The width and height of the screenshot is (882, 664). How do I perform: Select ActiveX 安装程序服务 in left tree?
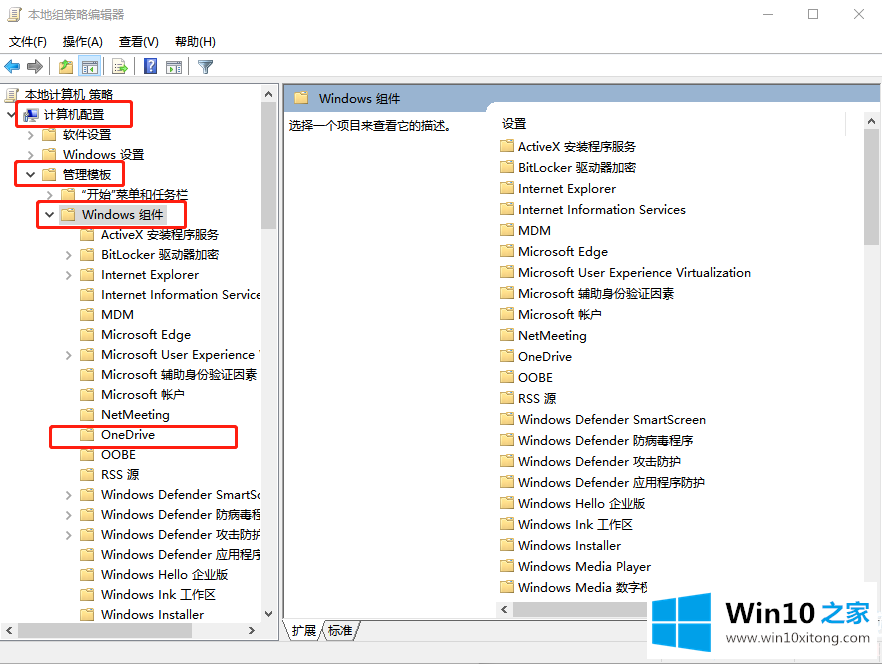pos(160,235)
